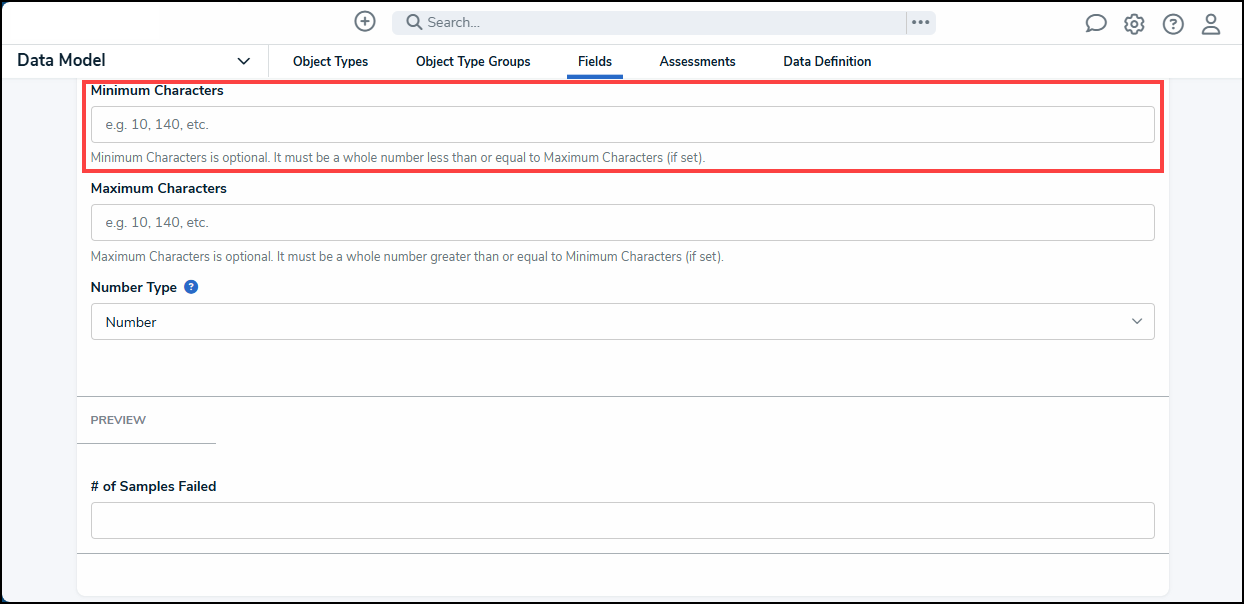Click the # of Samples Failed label
The height and width of the screenshot is (604, 1244).
tap(153, 486)
